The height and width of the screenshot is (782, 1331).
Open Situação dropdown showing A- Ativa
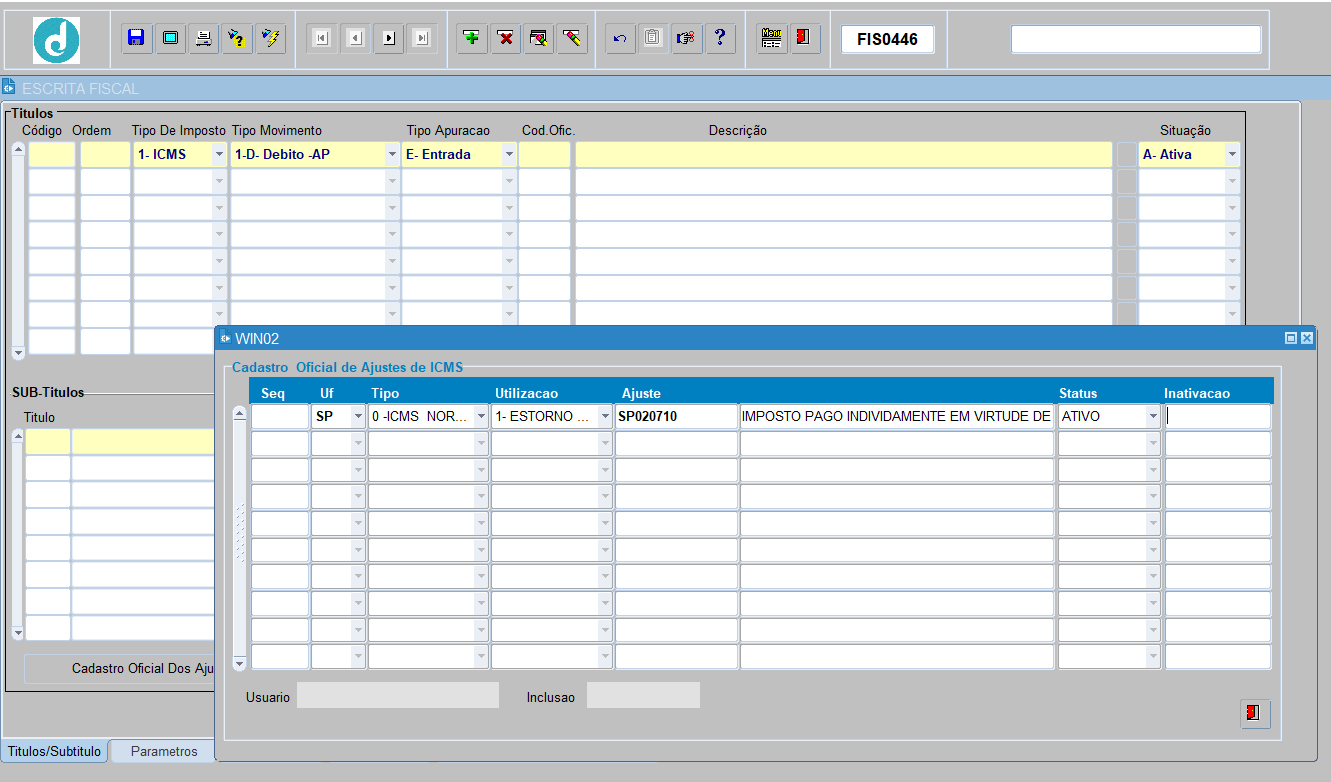coord(1232,155)
